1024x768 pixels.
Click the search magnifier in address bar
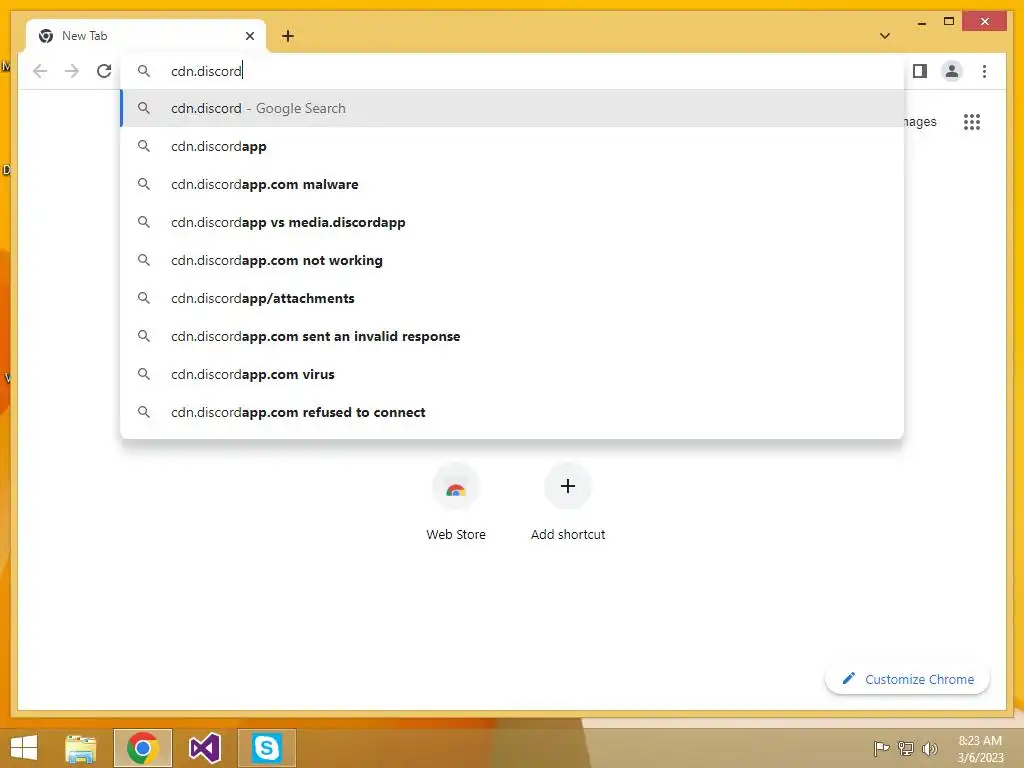click(x=144, y=71)
